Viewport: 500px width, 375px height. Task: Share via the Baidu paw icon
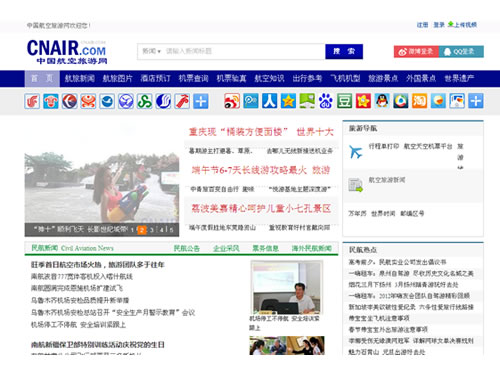click(326, 101)
